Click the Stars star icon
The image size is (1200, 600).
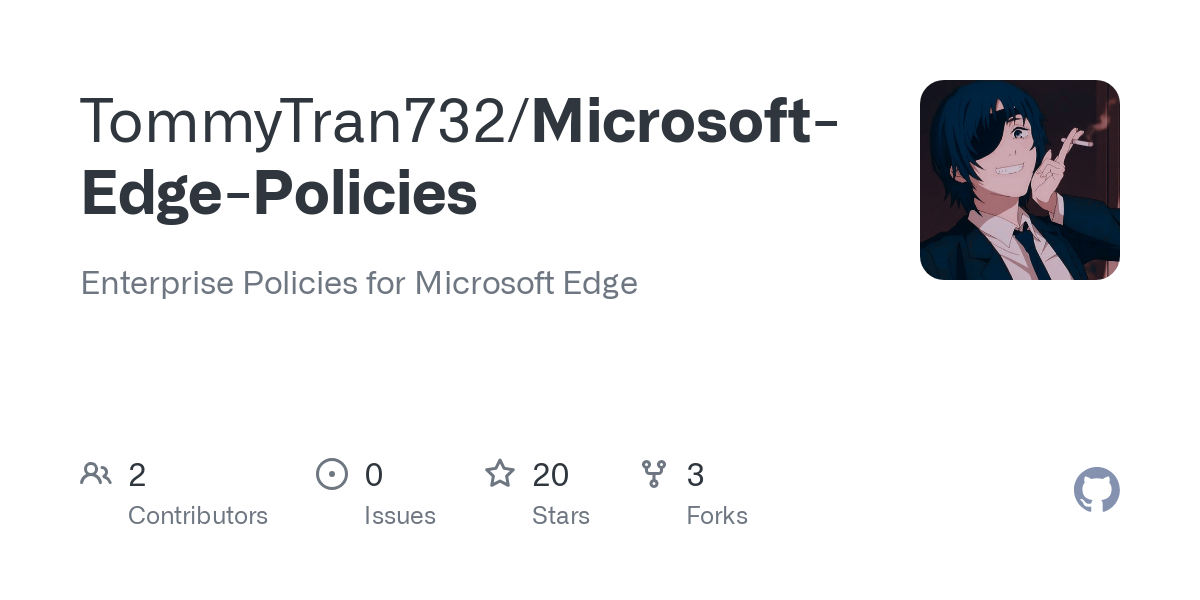click(x=500, y=473)
